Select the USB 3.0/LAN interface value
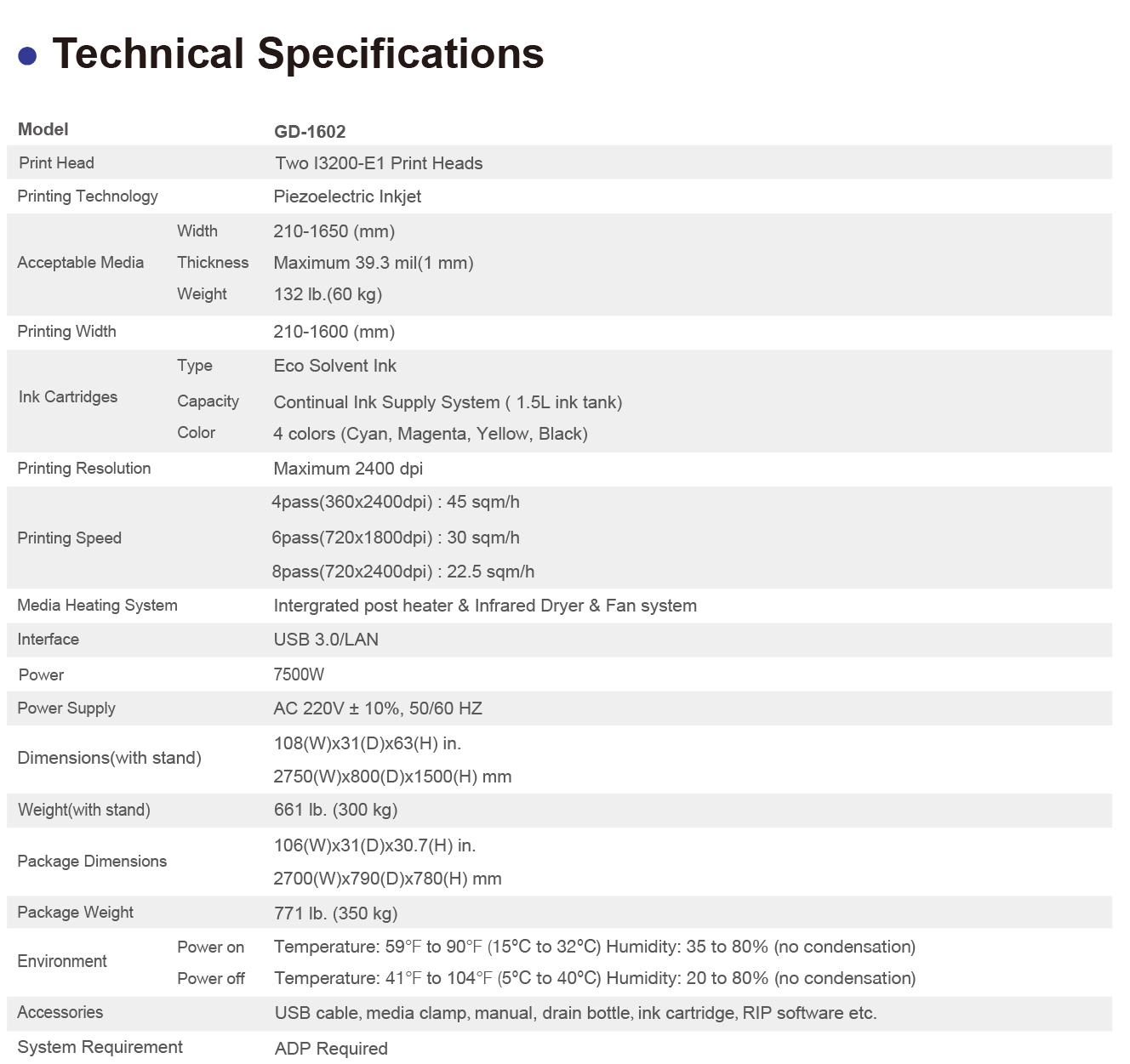The width and height of the screenshot is (1130, 1064). tap(326, 640)
